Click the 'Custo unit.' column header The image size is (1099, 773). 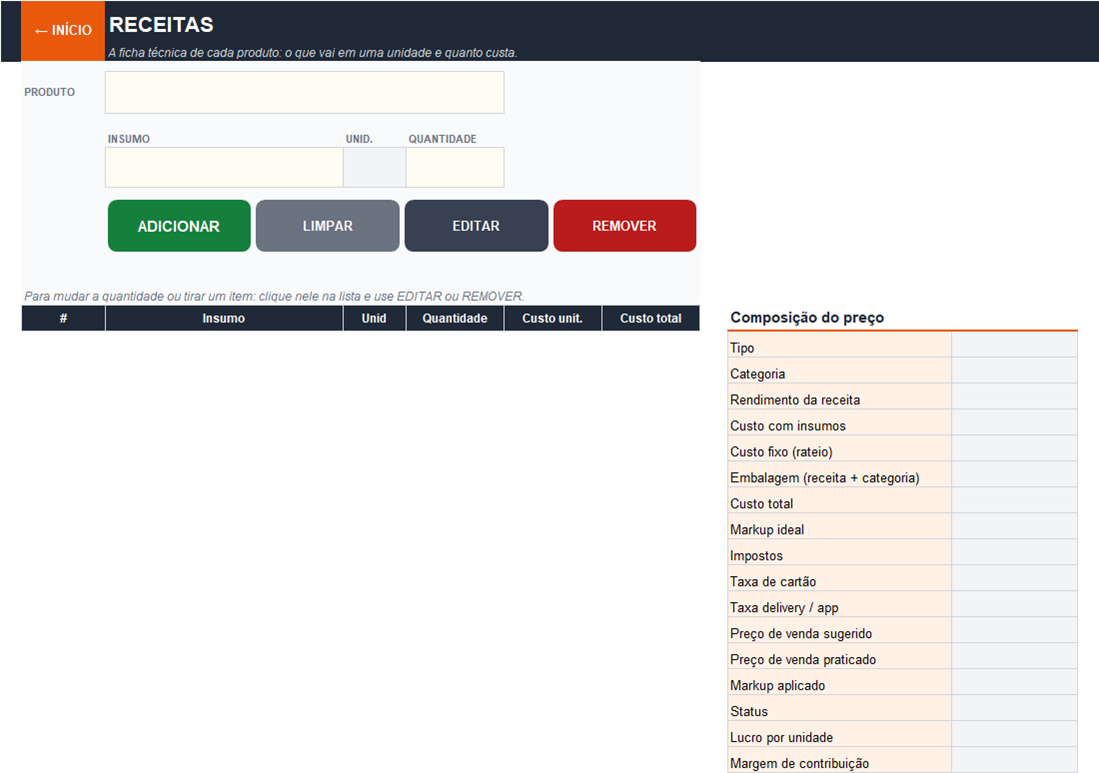(x=552, y=318)
